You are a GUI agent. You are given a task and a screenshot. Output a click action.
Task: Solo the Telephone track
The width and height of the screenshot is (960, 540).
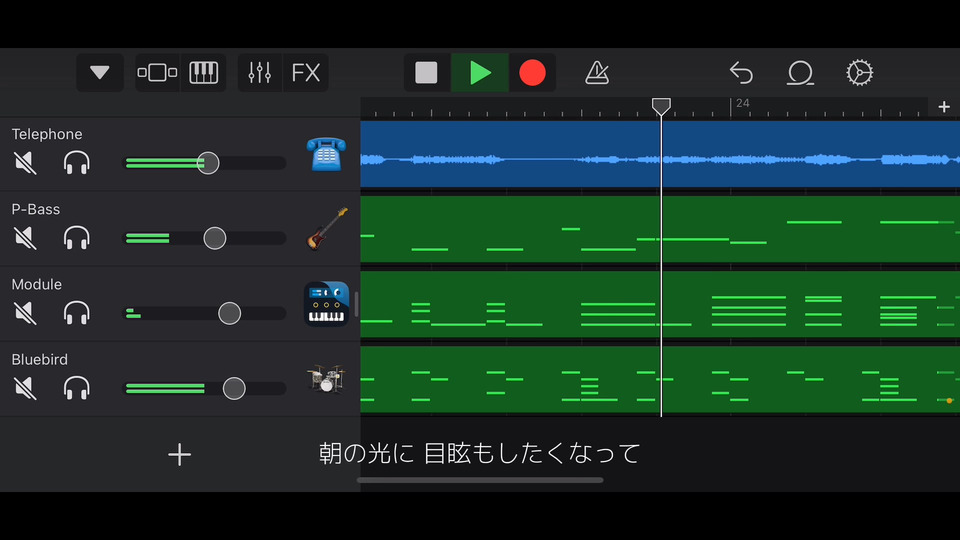coord(77,163)
